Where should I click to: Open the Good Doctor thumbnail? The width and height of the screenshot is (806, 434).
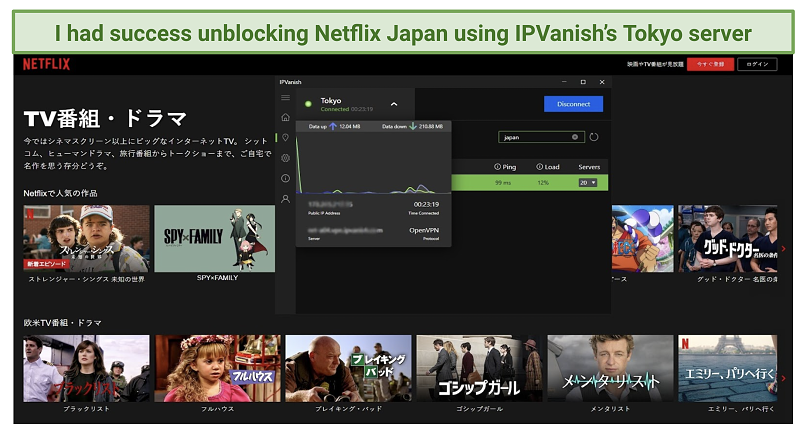[x=727, y=239]
